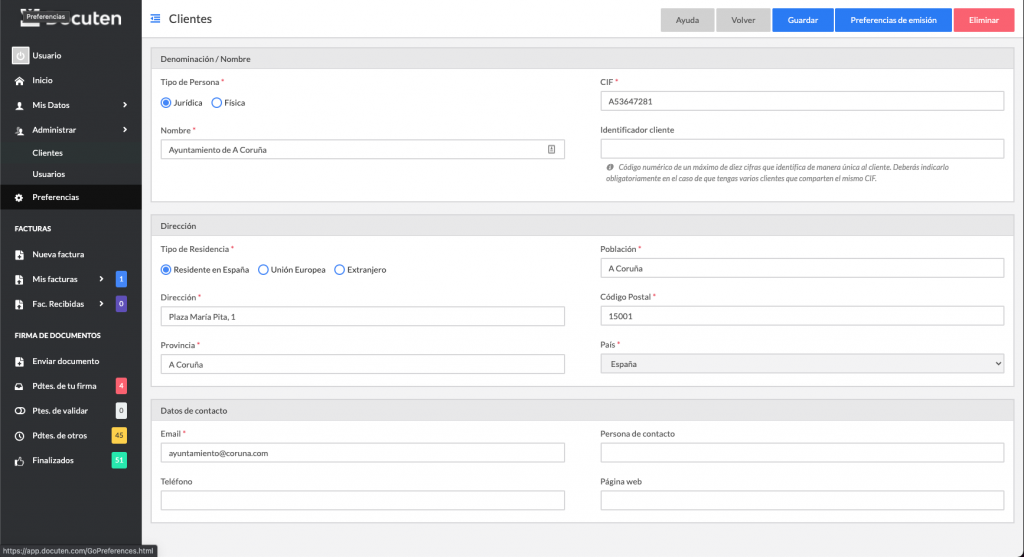Click the thumbs-up icon for Finalizados
Image resolution: width=1024 pixels, height=557 pixels.
pos(20,461)
